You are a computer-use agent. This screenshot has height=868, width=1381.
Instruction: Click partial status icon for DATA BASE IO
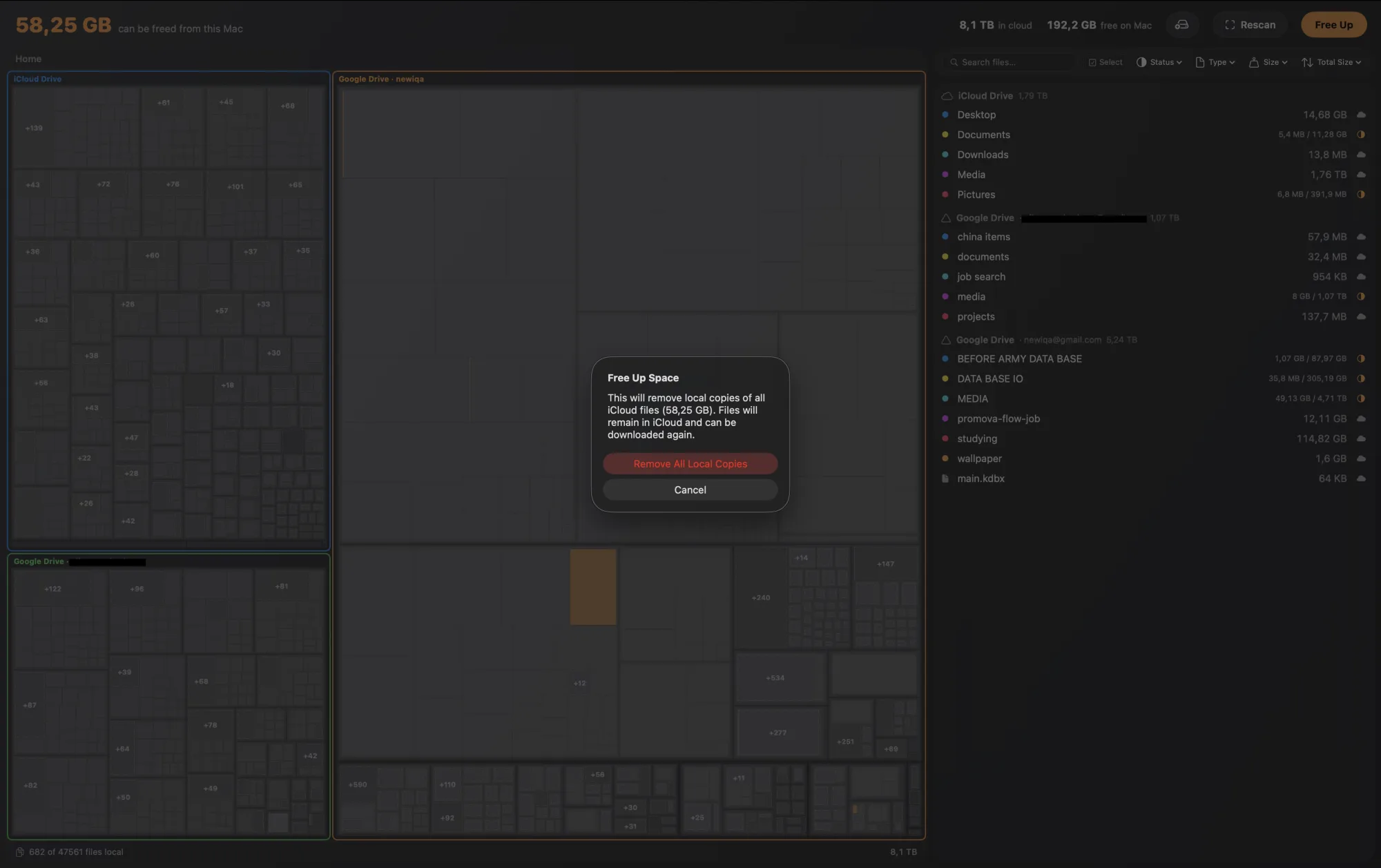coord(1361,379)
